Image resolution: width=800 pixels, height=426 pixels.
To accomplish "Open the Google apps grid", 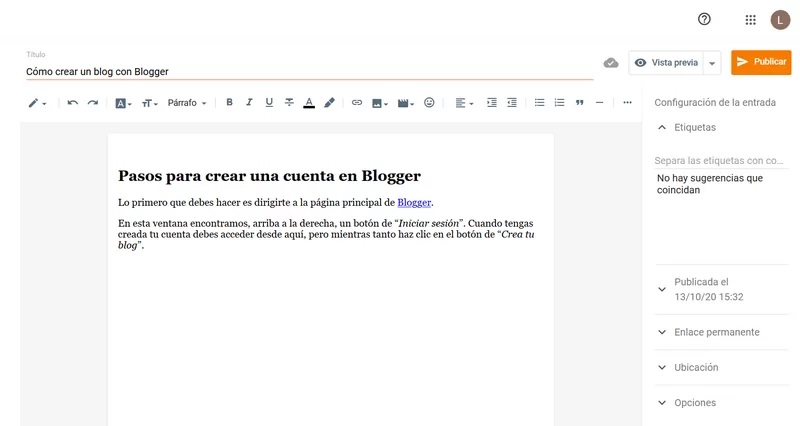I will coord(751,20).
